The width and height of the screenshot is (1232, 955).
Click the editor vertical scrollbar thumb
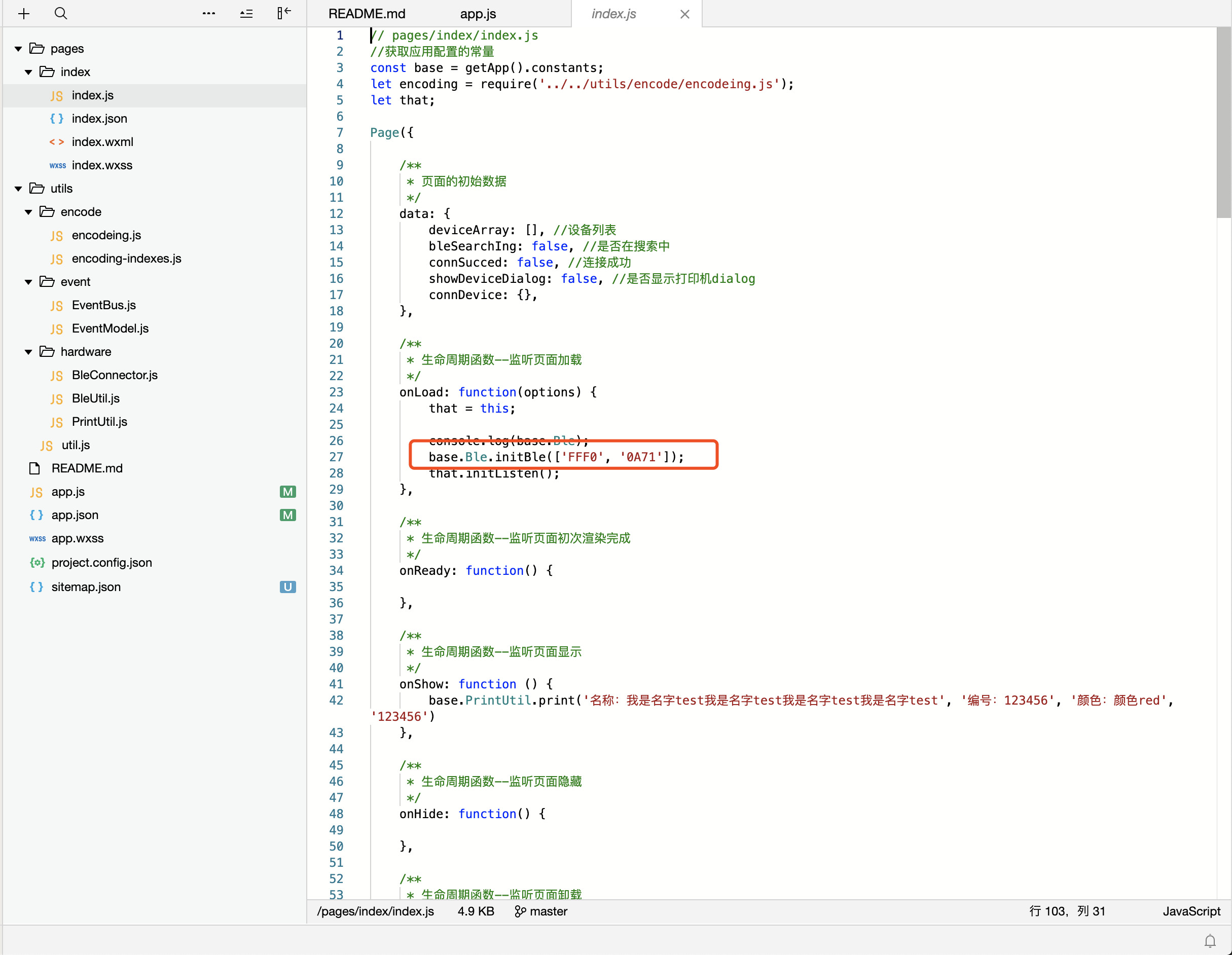pos(1223,122)
